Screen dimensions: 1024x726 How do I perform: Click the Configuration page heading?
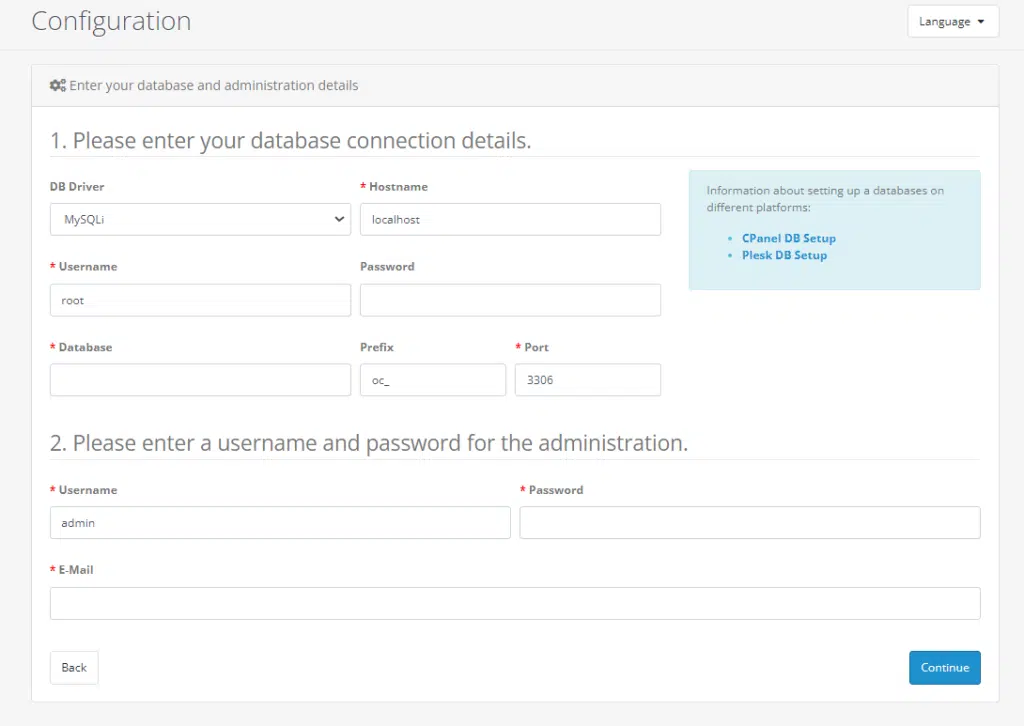point(111,21)
